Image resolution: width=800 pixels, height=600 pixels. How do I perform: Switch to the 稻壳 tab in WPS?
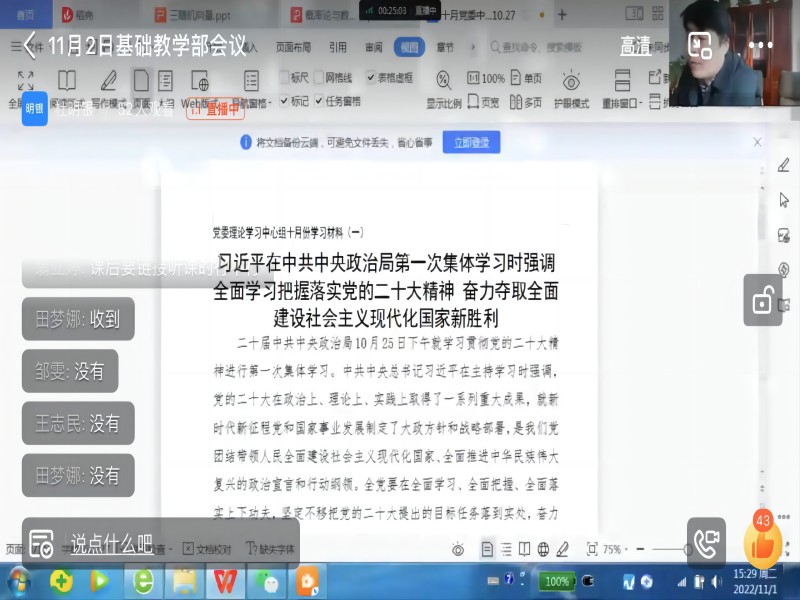78,15
